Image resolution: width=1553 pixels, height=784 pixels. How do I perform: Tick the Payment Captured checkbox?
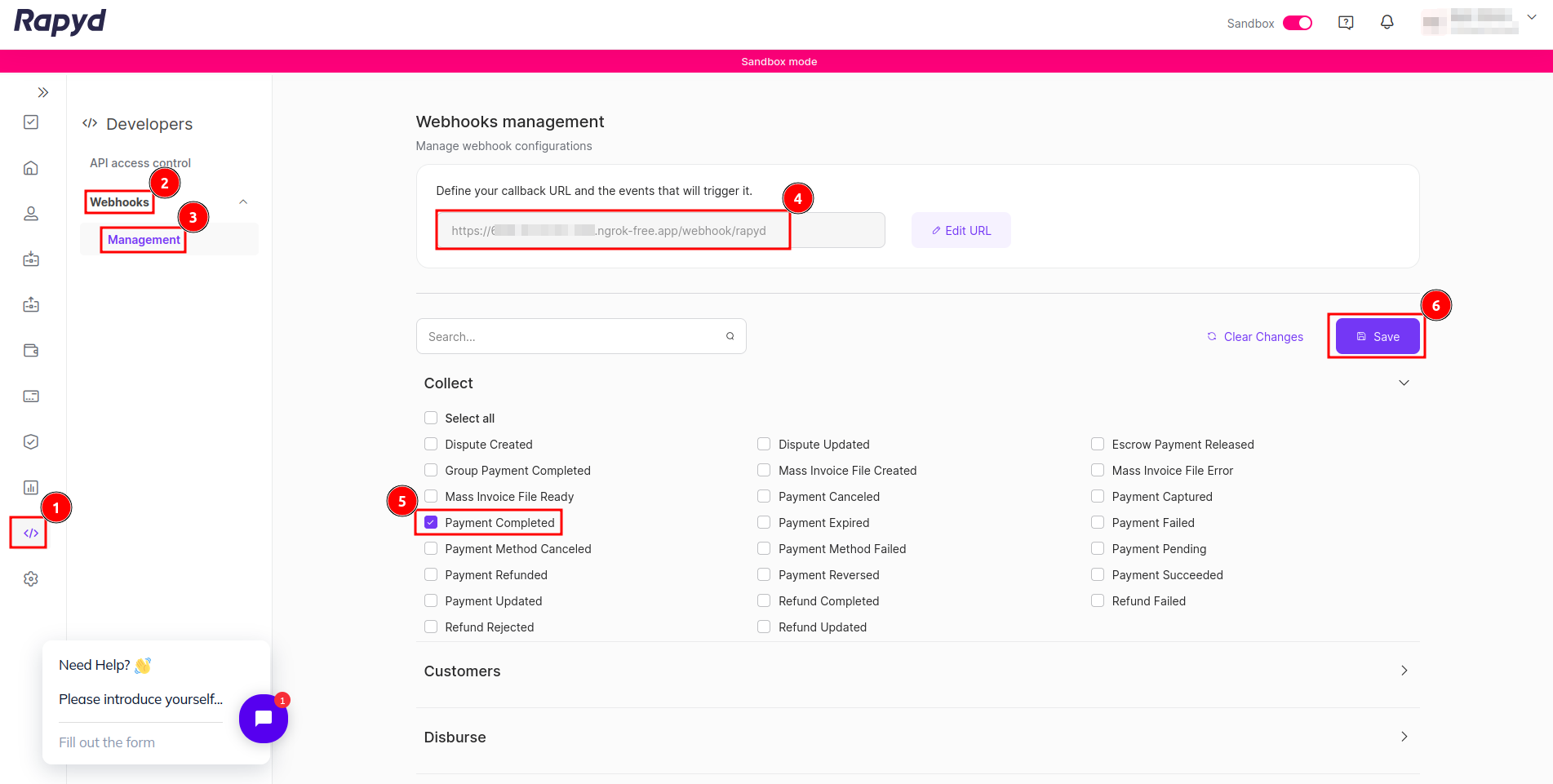pos(1098,497)
